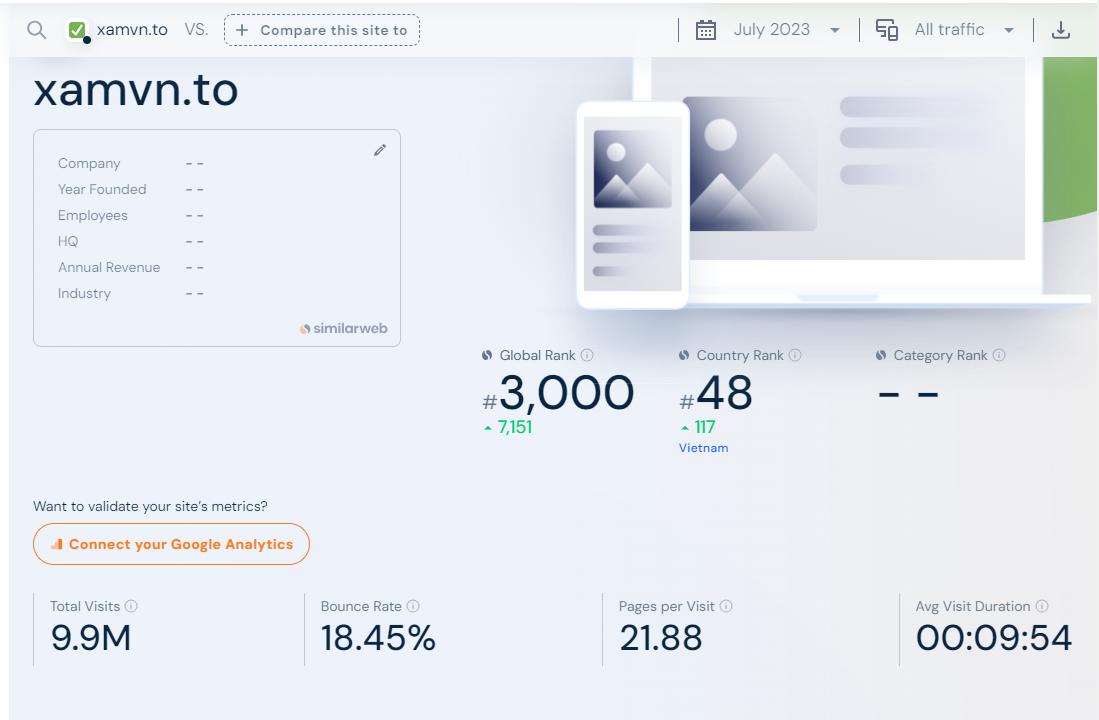Click Category Rank info icon
Screen dimensions: 1099x720
pyautogui.click(x=999, y=355)
